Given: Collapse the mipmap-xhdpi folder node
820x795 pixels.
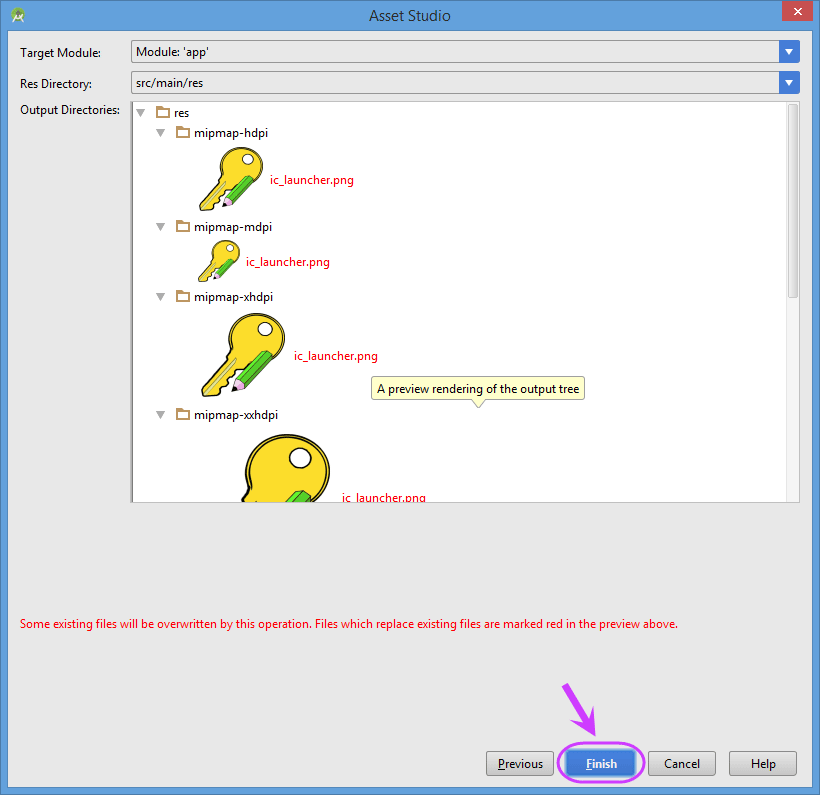Looking at the screenshot, I should coord(161,297).
